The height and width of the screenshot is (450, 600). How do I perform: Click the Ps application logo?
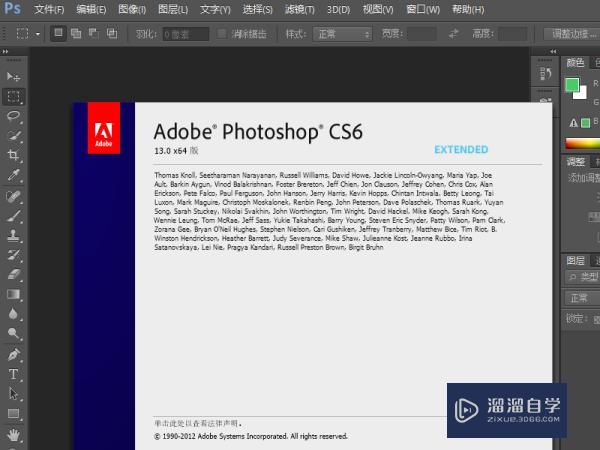pyautogui.click(x=12, y=8)
